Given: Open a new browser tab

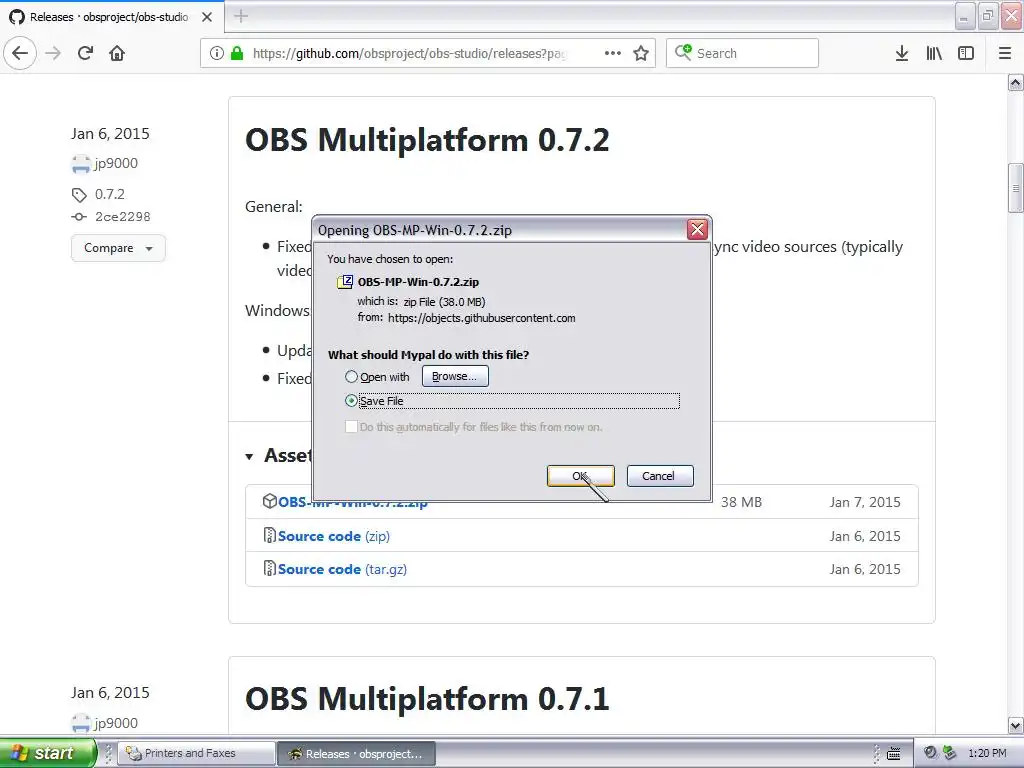Looking at the screenshot, I should coord(241,16).
